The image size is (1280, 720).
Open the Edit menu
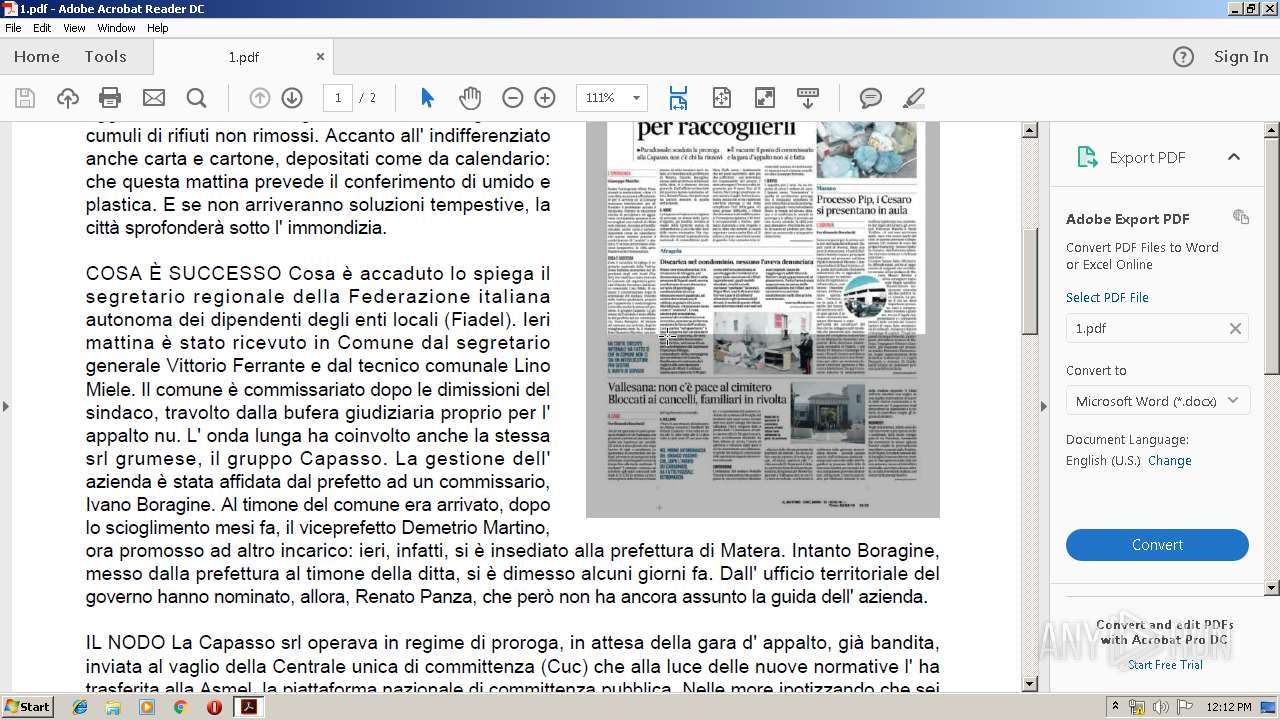click(42, 28)
